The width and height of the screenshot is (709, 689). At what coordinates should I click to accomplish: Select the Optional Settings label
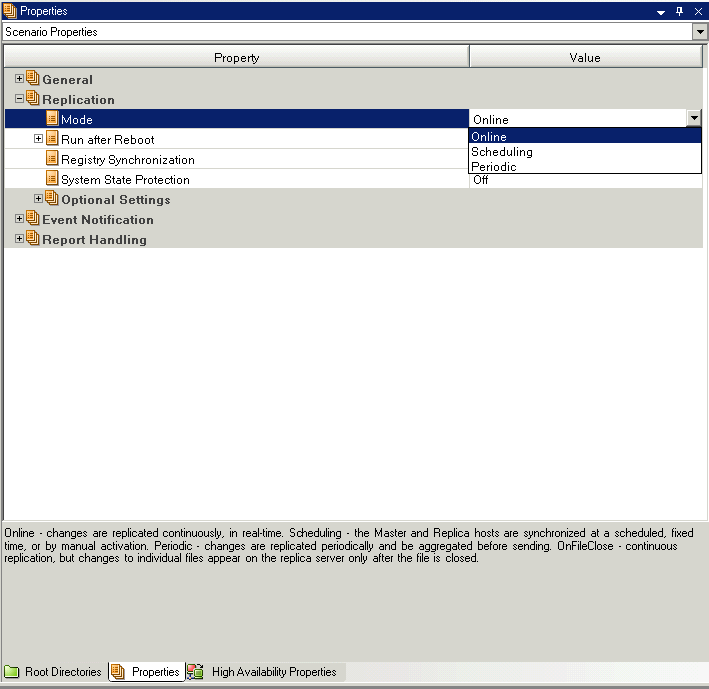click(116, 199)
